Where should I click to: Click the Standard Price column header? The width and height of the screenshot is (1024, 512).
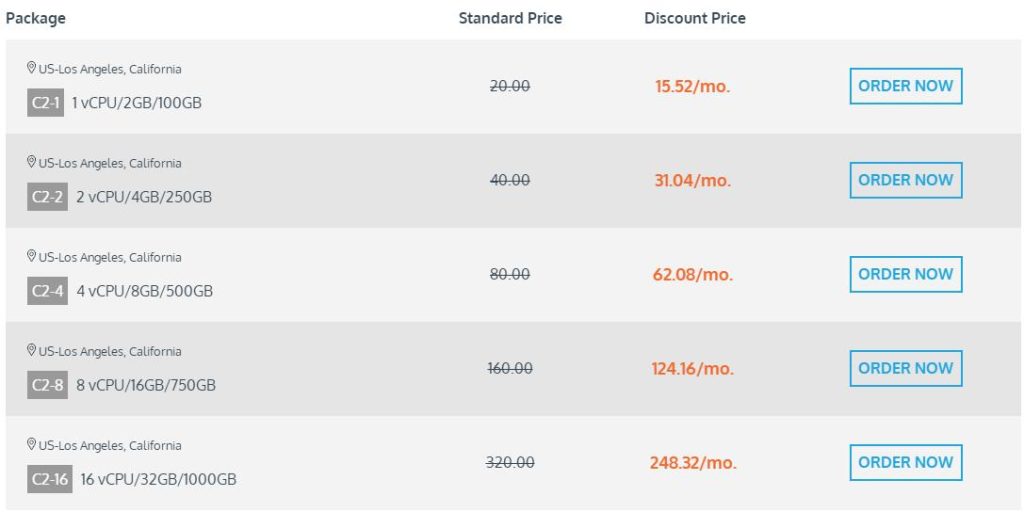tap(510, 18)
